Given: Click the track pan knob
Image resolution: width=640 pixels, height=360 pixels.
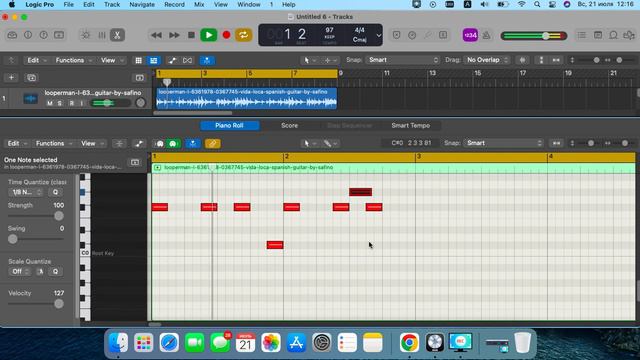Looking at the screenshot, I should click(x=140, y=103).
